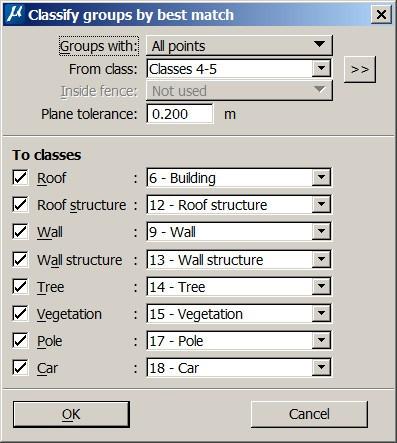
Task: Click the Cancel button
Action: (x=309, y=414)
